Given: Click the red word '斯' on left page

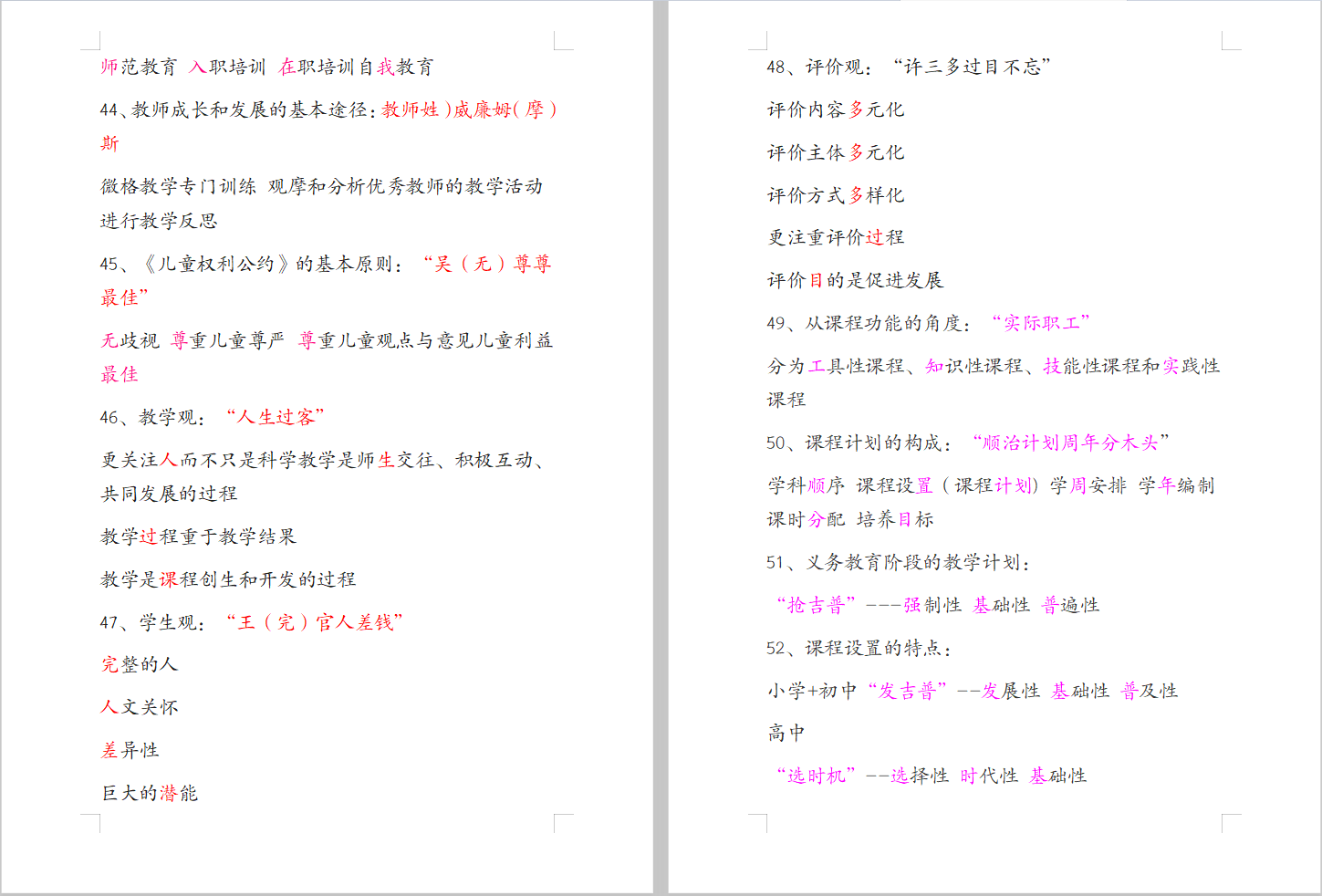Looking at the screenshot, I should coord(109,143).
